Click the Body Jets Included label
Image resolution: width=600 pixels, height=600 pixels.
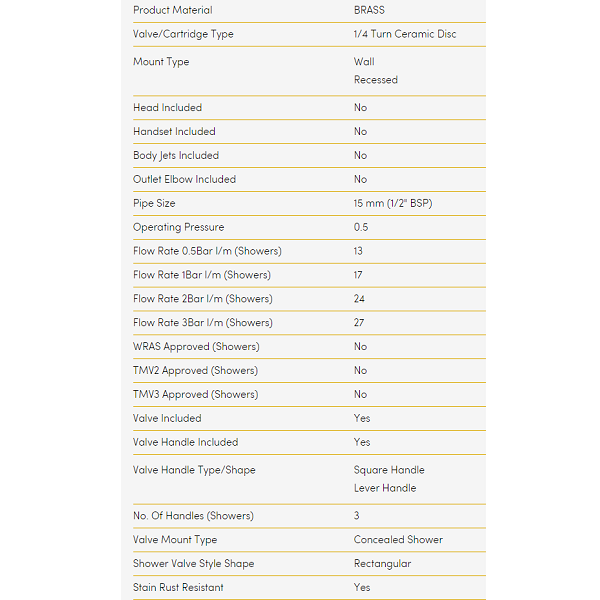pos(176,156)
